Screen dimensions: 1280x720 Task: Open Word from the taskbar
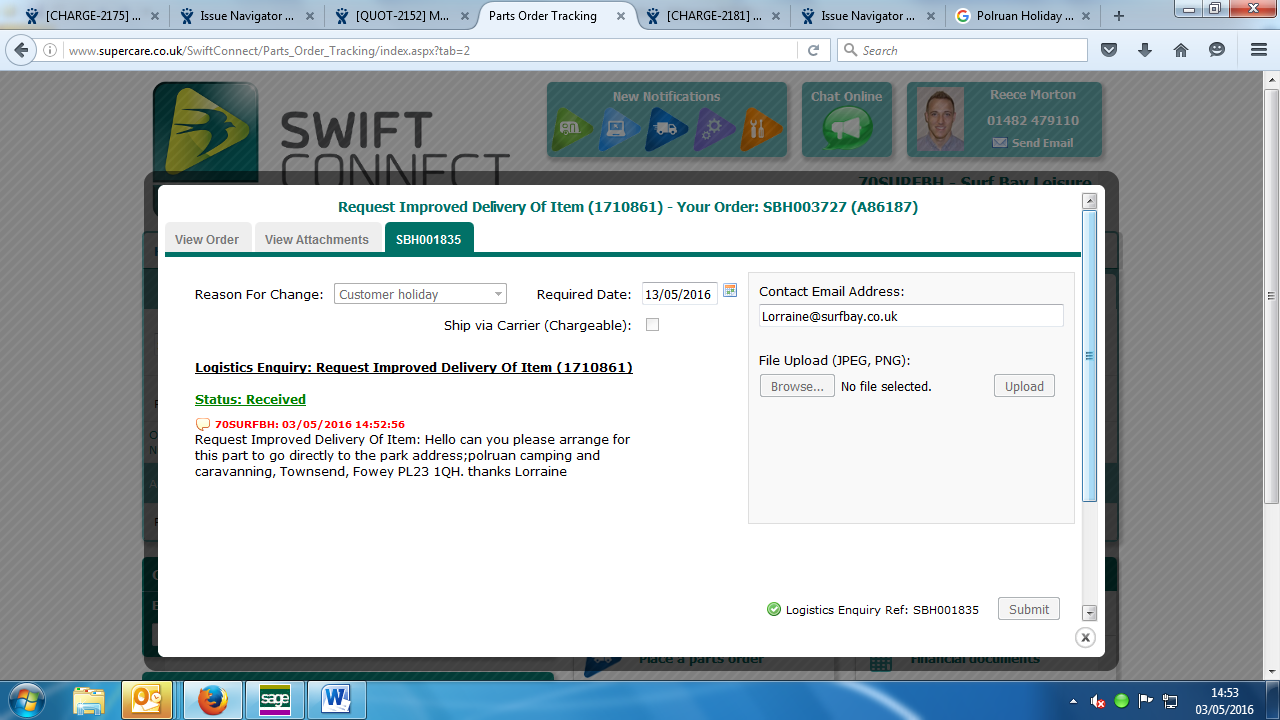(336, 700)
